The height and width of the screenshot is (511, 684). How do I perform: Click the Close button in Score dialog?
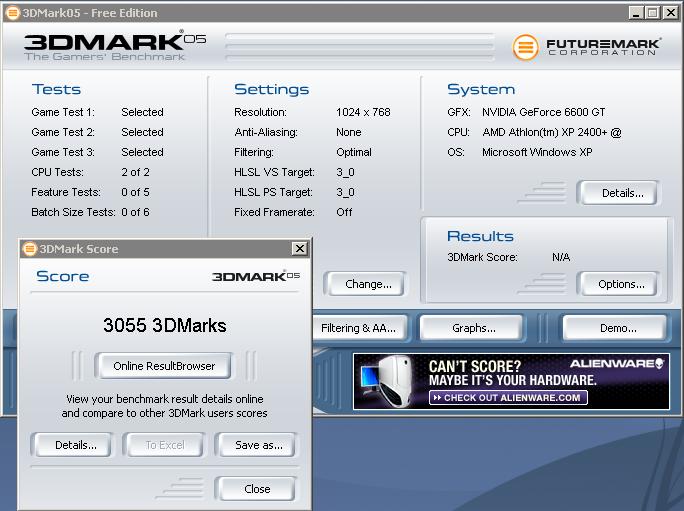257,489
